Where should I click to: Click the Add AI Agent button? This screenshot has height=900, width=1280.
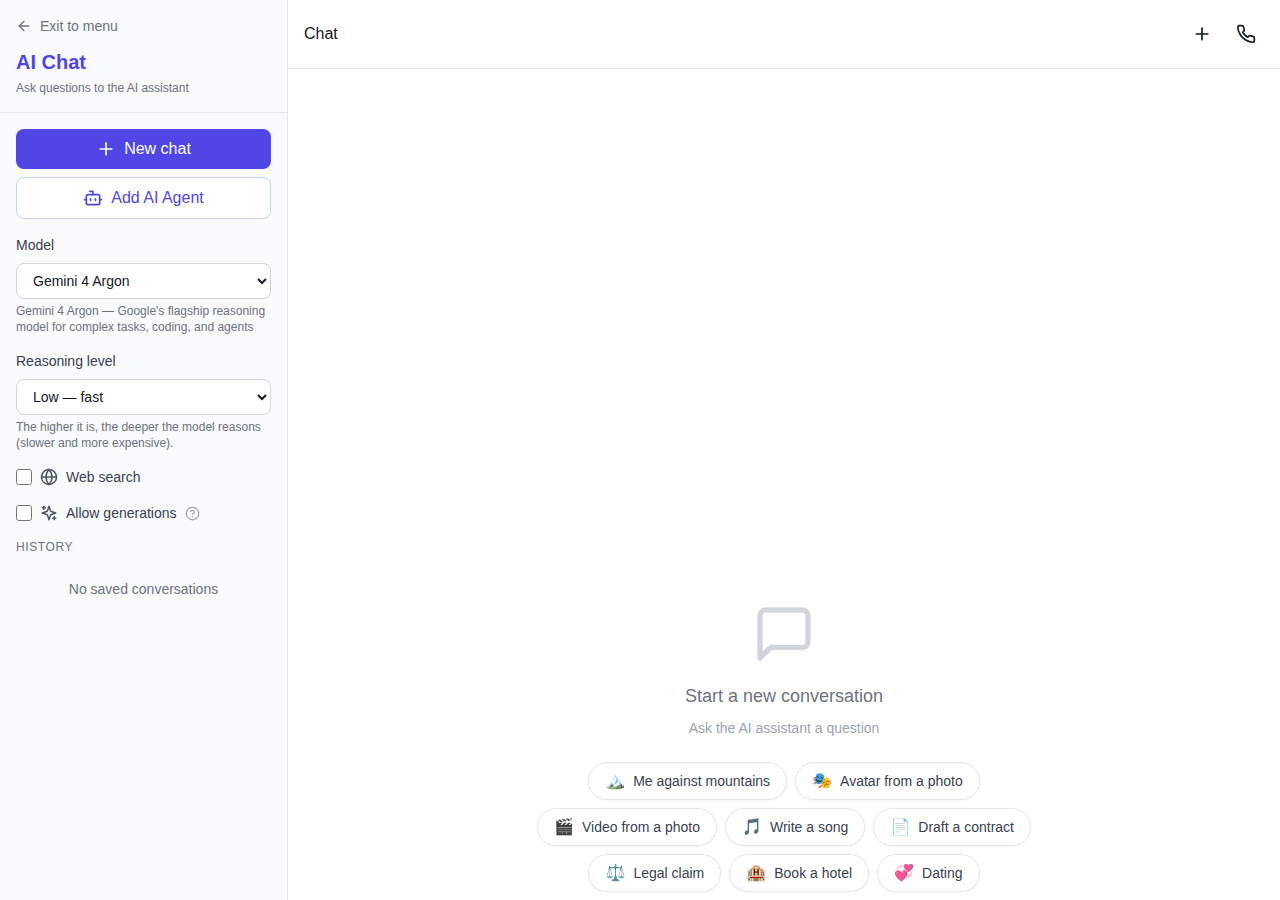[x=143, y=198]
